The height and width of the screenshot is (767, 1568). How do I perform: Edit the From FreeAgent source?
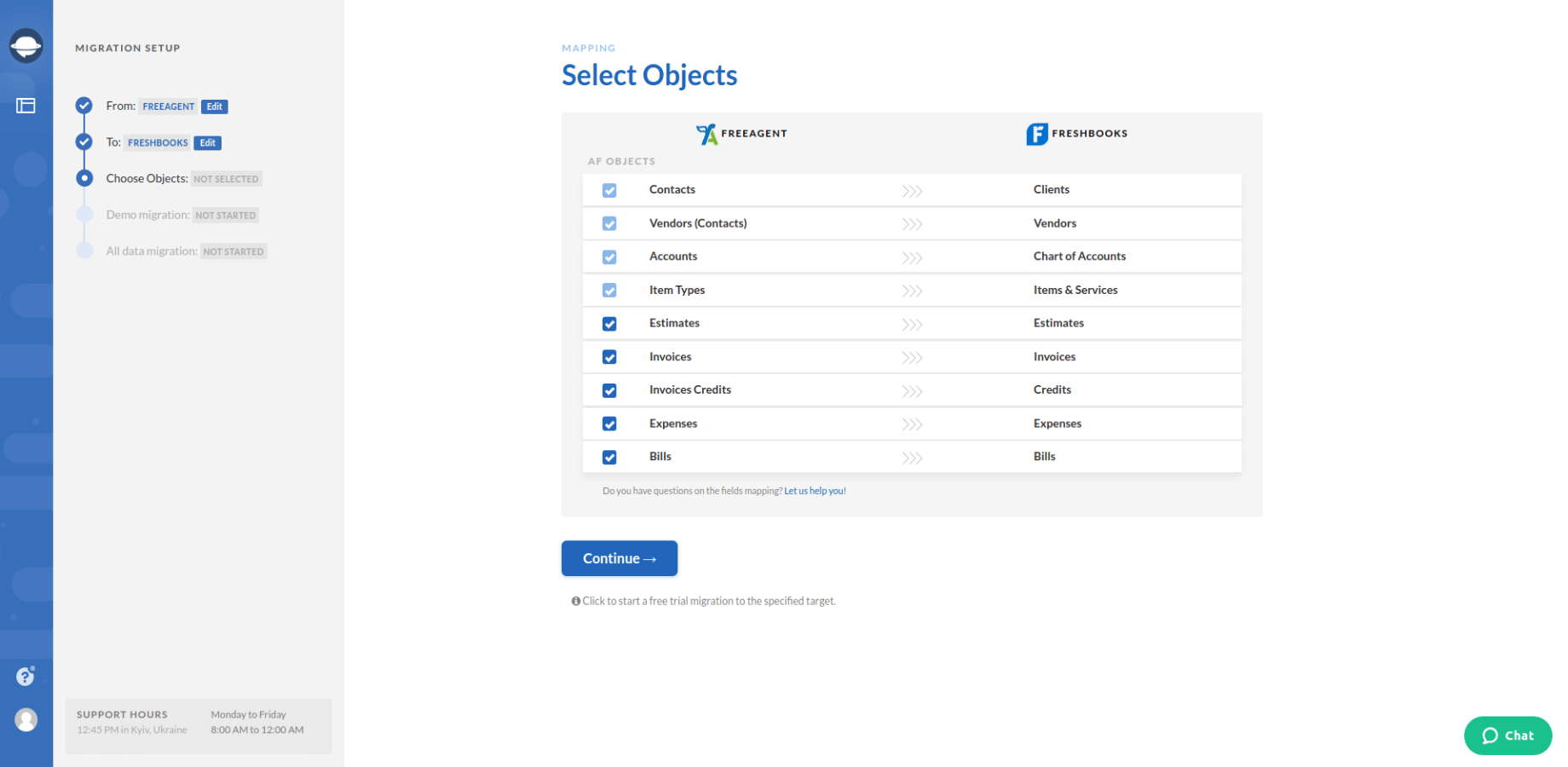[x=215, y=107]
